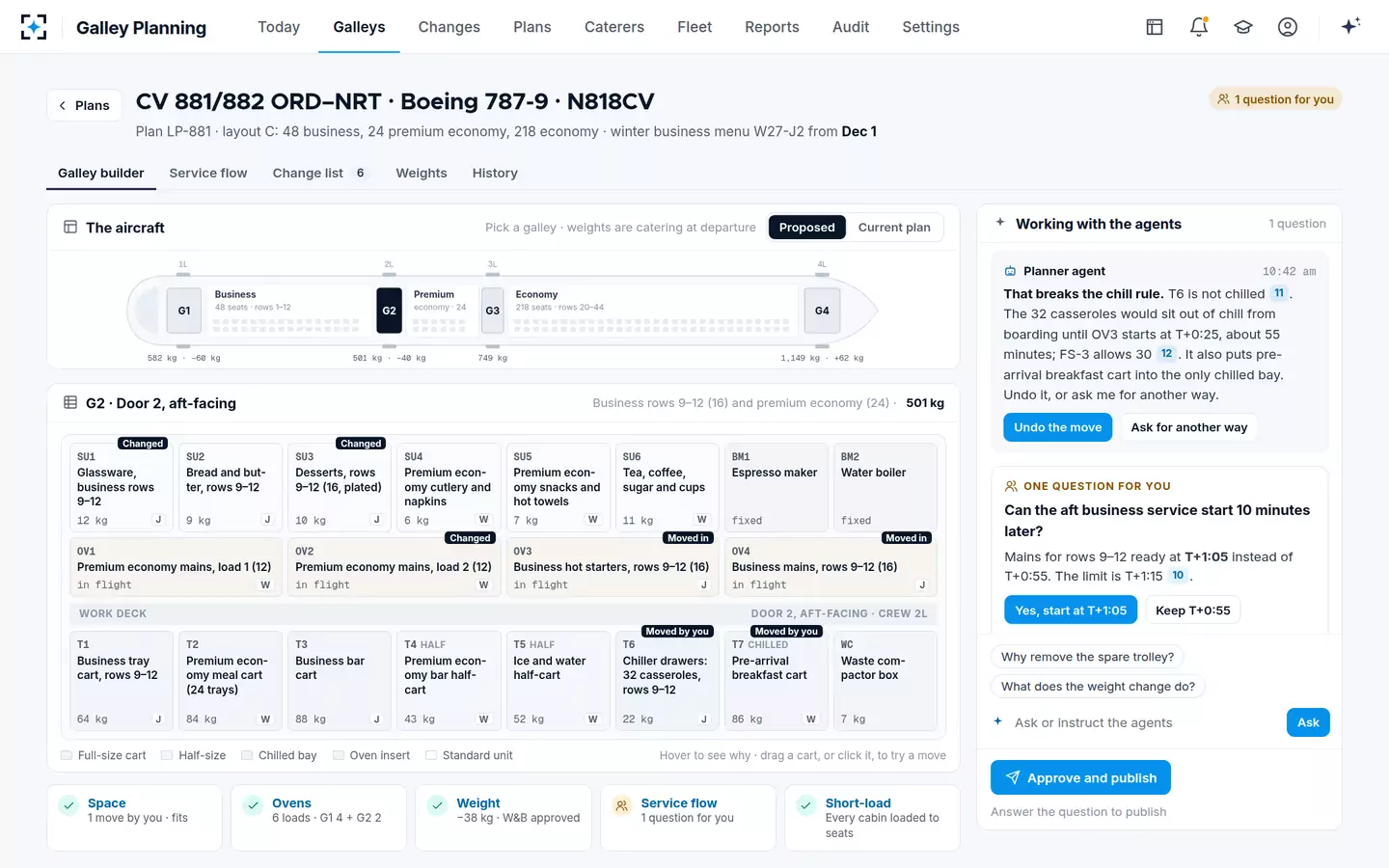Open the Weights tab
This screenshot has height=868, width=1389.
click(422, 174)
